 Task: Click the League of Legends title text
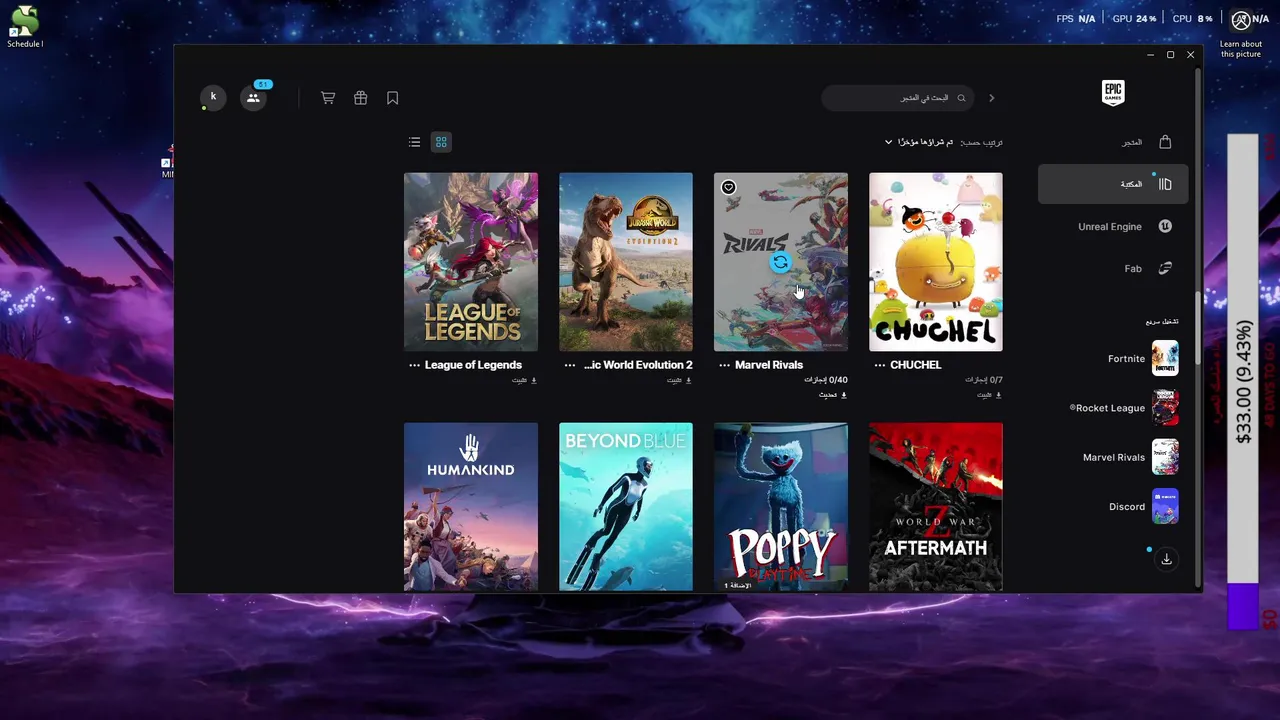(473, 365)
